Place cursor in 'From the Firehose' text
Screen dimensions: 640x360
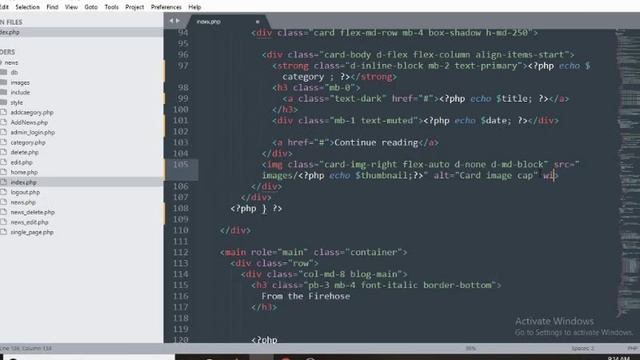306,296
